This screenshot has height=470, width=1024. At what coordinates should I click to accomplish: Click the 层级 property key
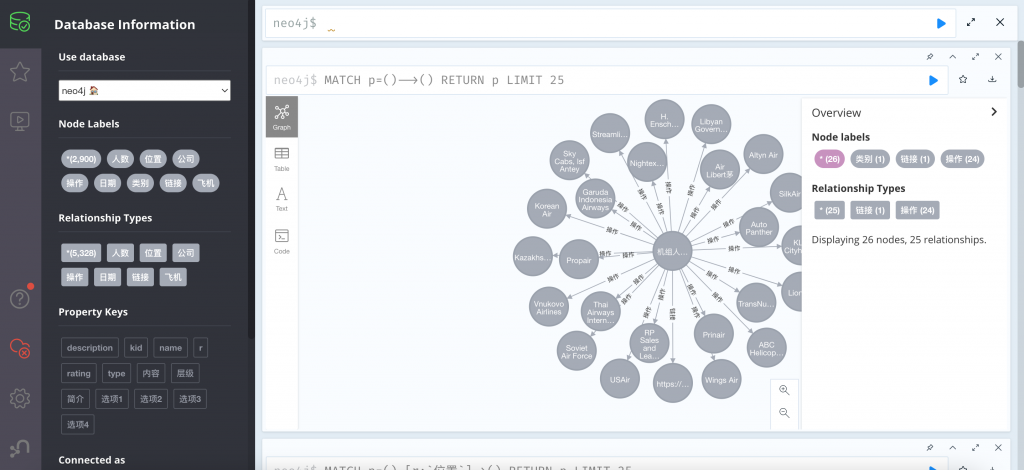185,373
